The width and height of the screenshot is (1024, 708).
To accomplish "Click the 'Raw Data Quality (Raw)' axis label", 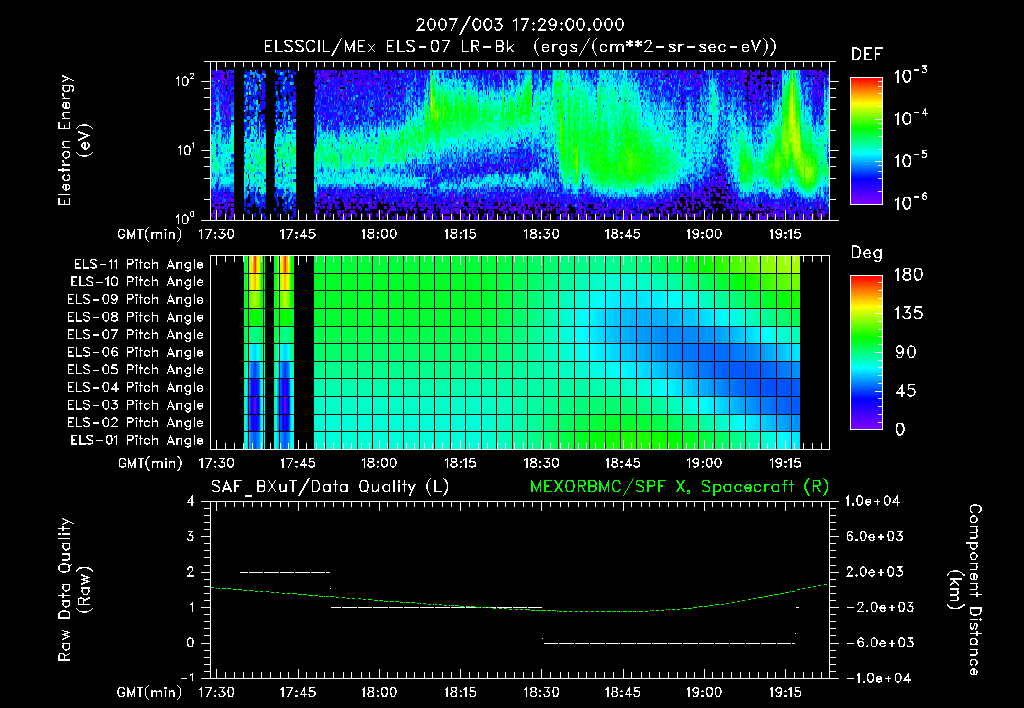I will point(74,590).
